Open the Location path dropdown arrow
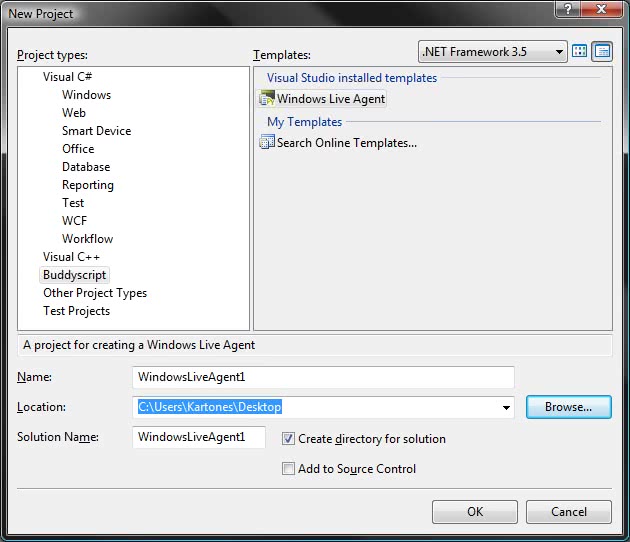Image resolution: width=630 pixels, height=542 pixels. [506, 407]
